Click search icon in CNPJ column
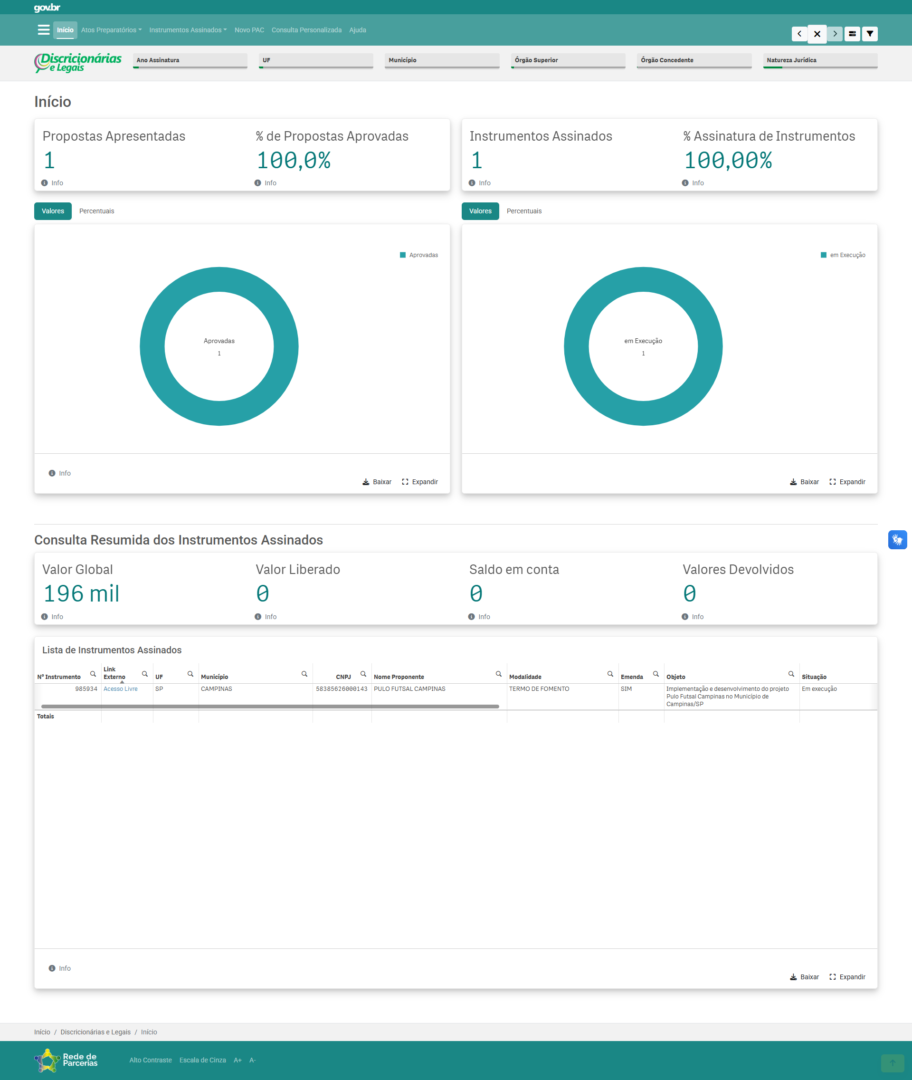 click(363, 674)
